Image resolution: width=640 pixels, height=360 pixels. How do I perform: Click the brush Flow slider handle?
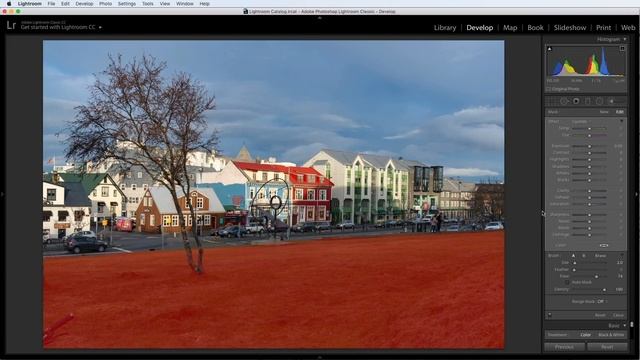point(596,276)
